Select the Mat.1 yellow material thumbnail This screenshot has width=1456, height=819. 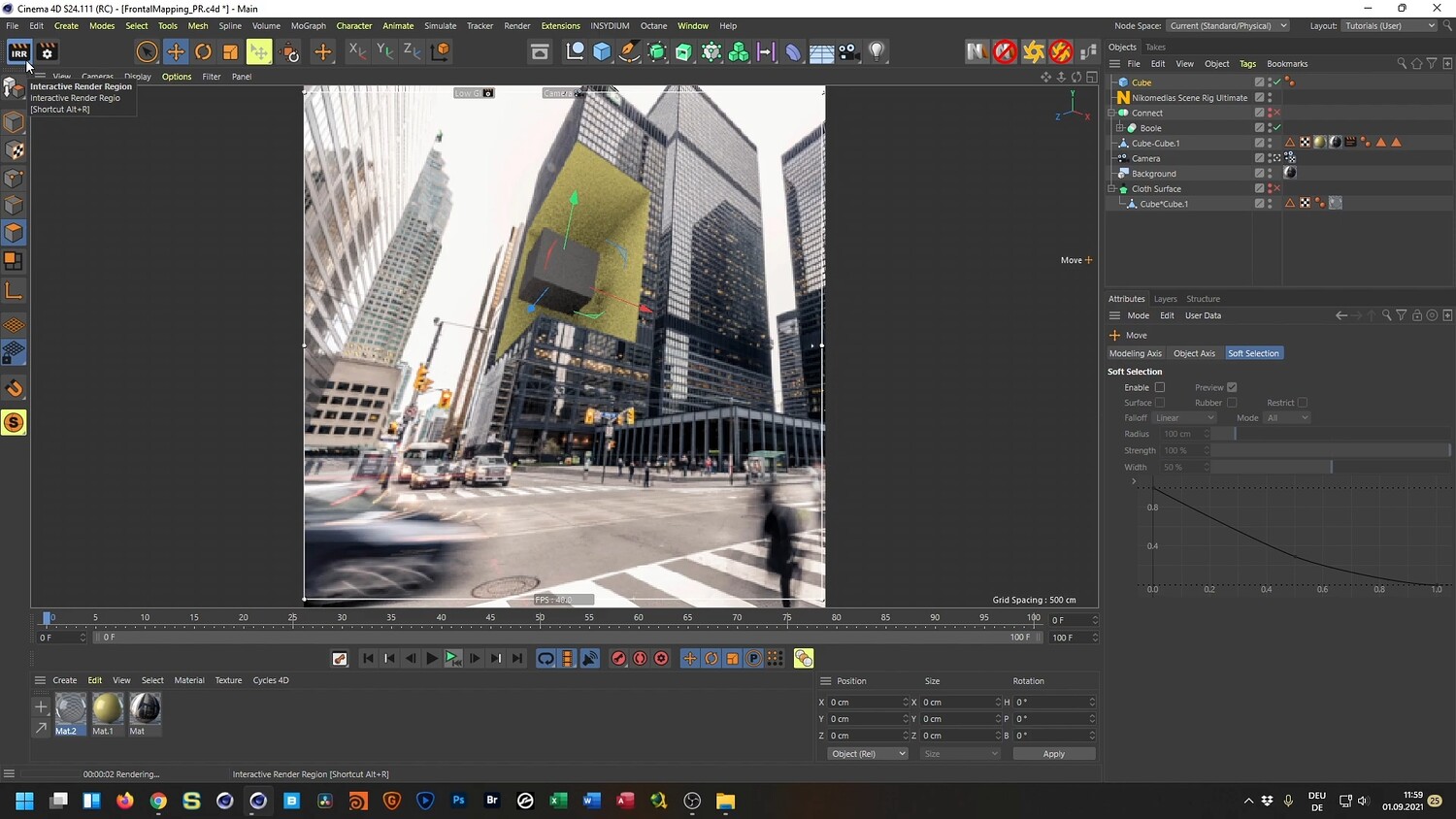click(x=107, y=709)
